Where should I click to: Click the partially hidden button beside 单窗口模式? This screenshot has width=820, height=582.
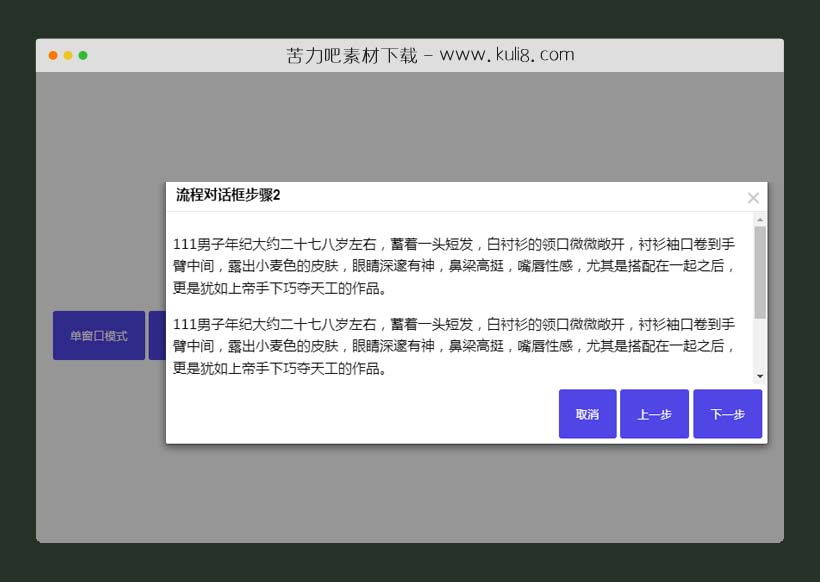tap(158, 335)
